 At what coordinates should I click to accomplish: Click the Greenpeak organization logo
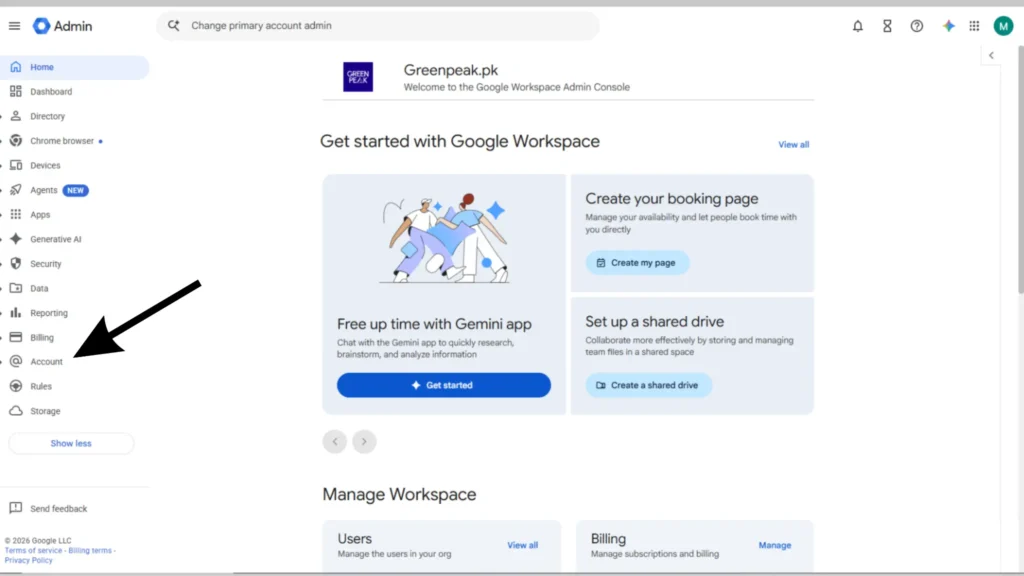(x=358, y=76)
